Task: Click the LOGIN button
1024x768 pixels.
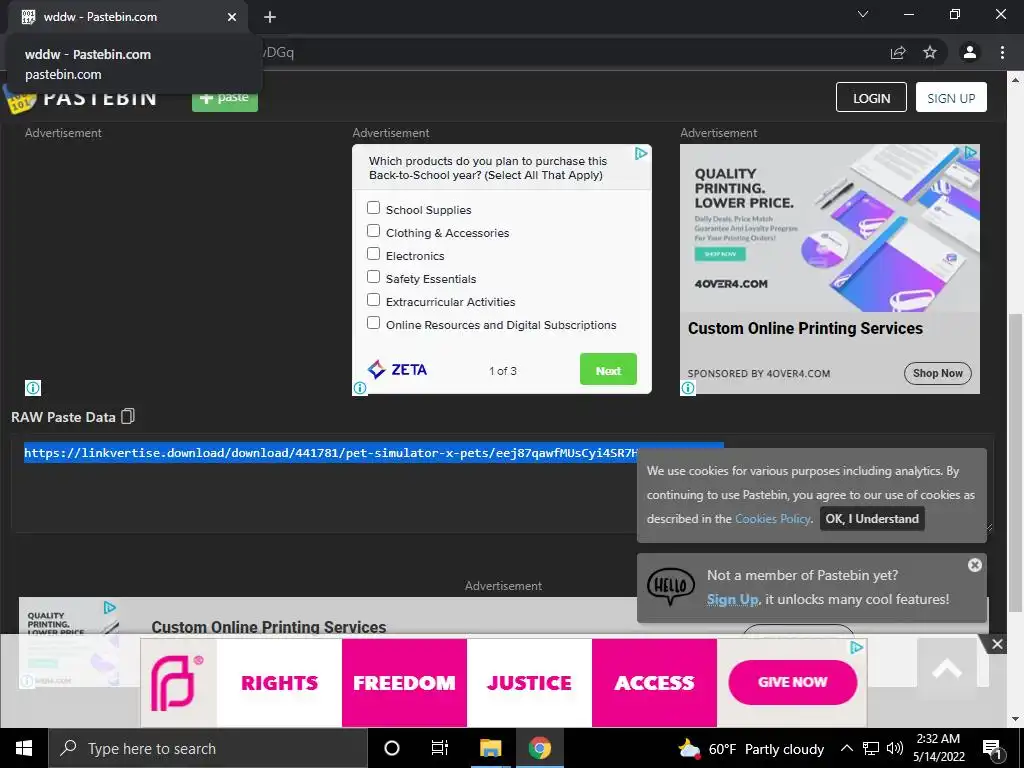Action: [871, 97]
